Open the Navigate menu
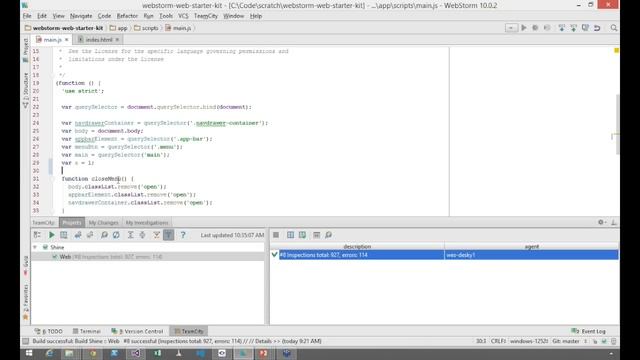The height and width of the screenshot is (360, 640). coord(81,16)
